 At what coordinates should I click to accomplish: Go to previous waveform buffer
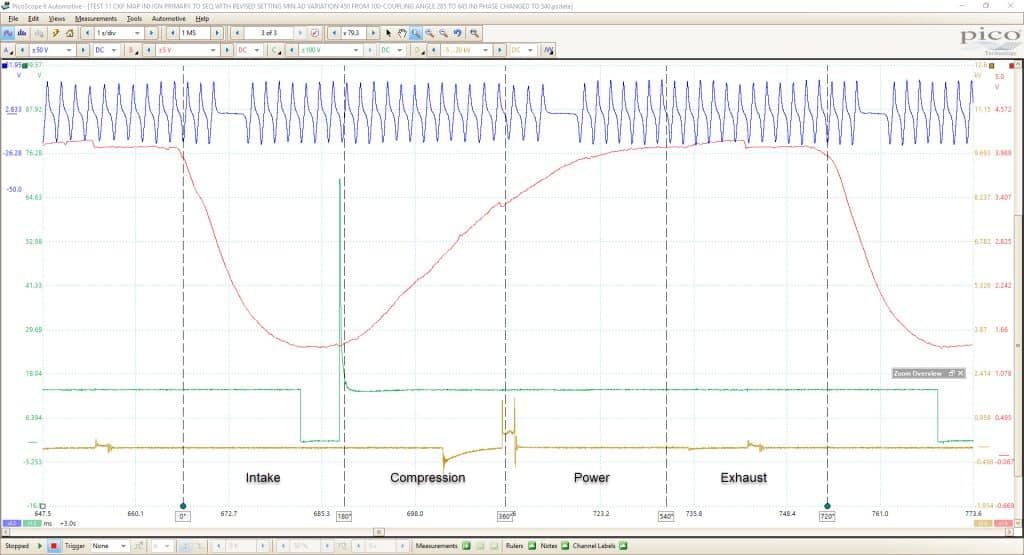pos(238,33)
